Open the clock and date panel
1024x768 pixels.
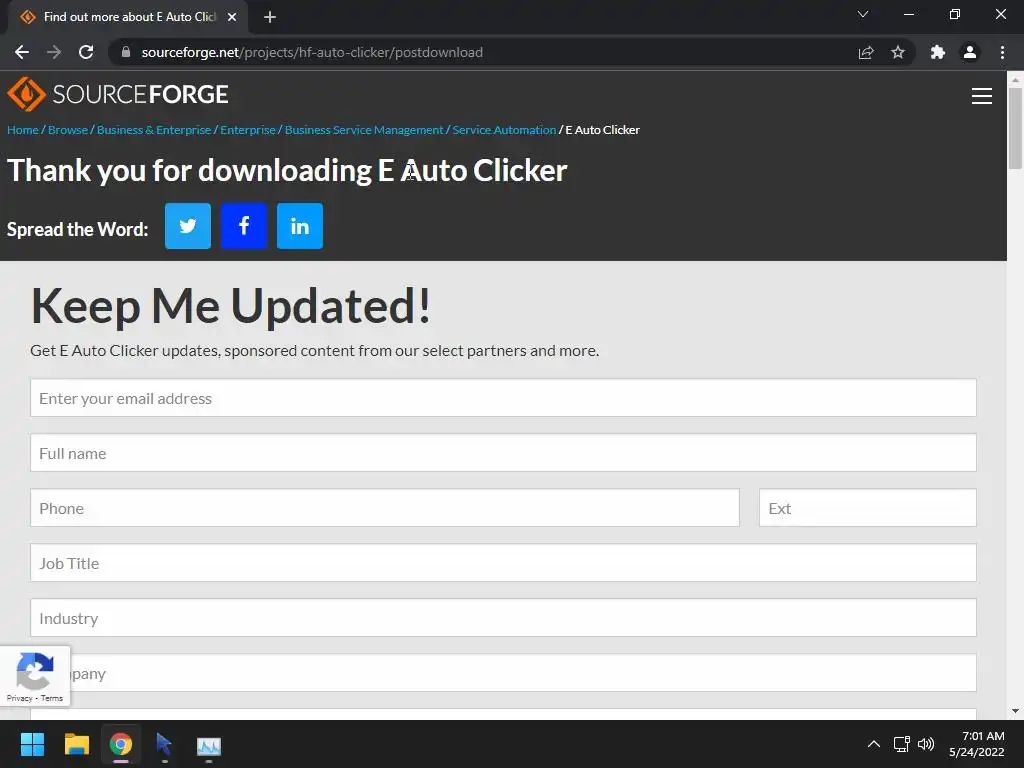[x=977, y=744]
